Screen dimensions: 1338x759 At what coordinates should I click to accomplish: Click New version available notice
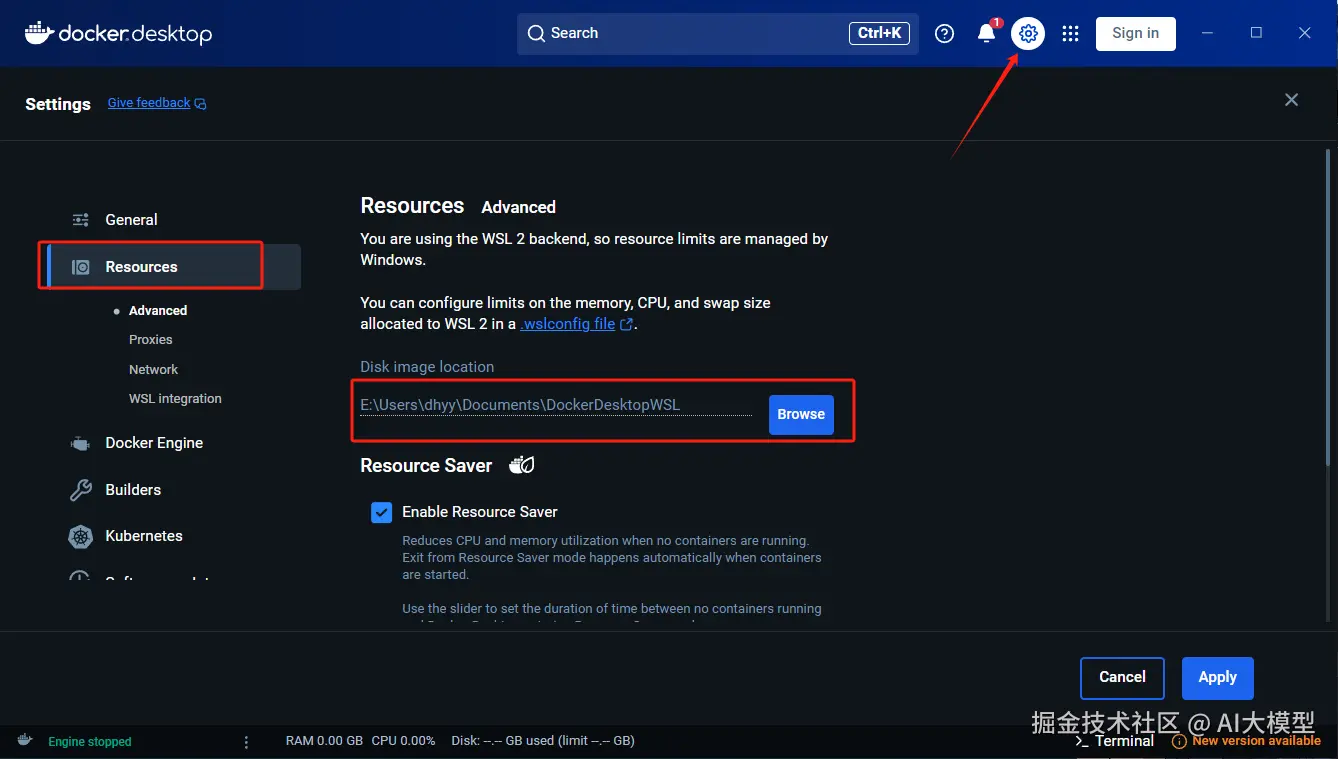(x=1256, y=741)
